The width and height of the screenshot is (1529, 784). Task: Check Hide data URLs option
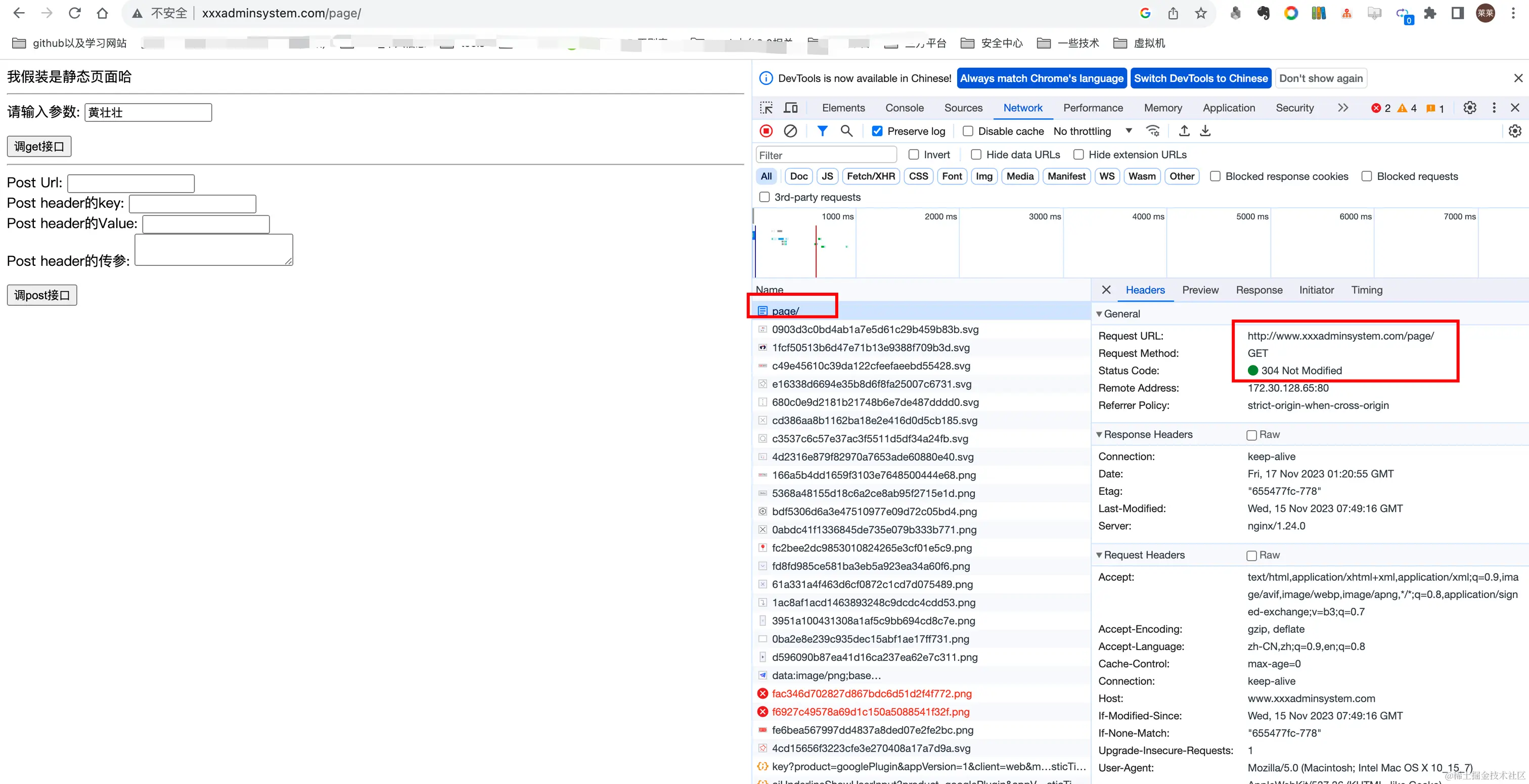[x=976, y=155]
